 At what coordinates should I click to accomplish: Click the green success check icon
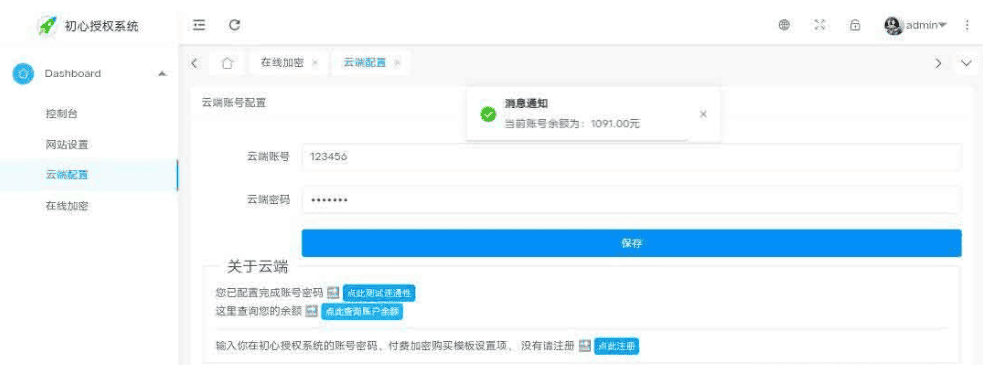[x=488, y=114]
